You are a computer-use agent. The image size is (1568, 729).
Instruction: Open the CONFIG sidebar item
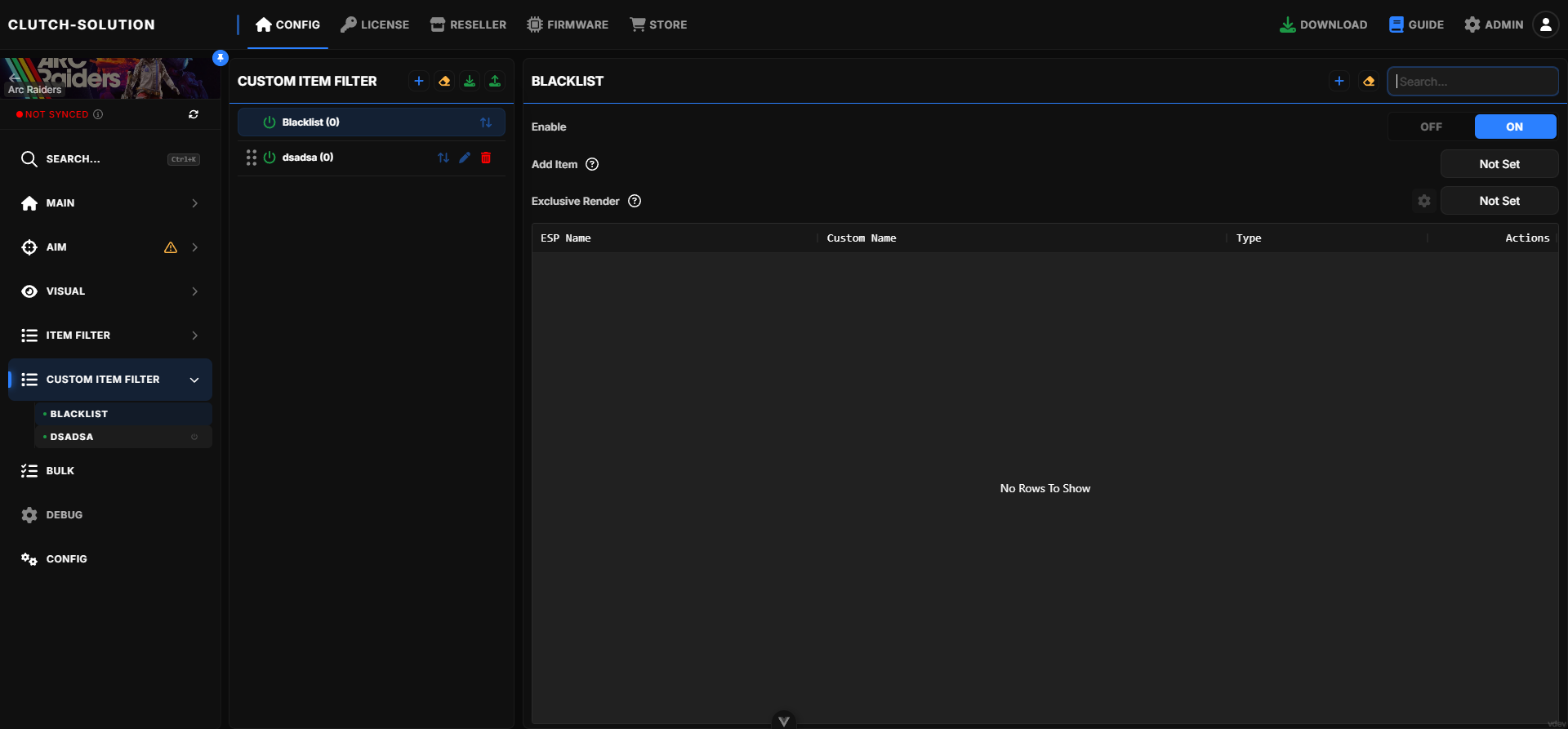[110, 559]
